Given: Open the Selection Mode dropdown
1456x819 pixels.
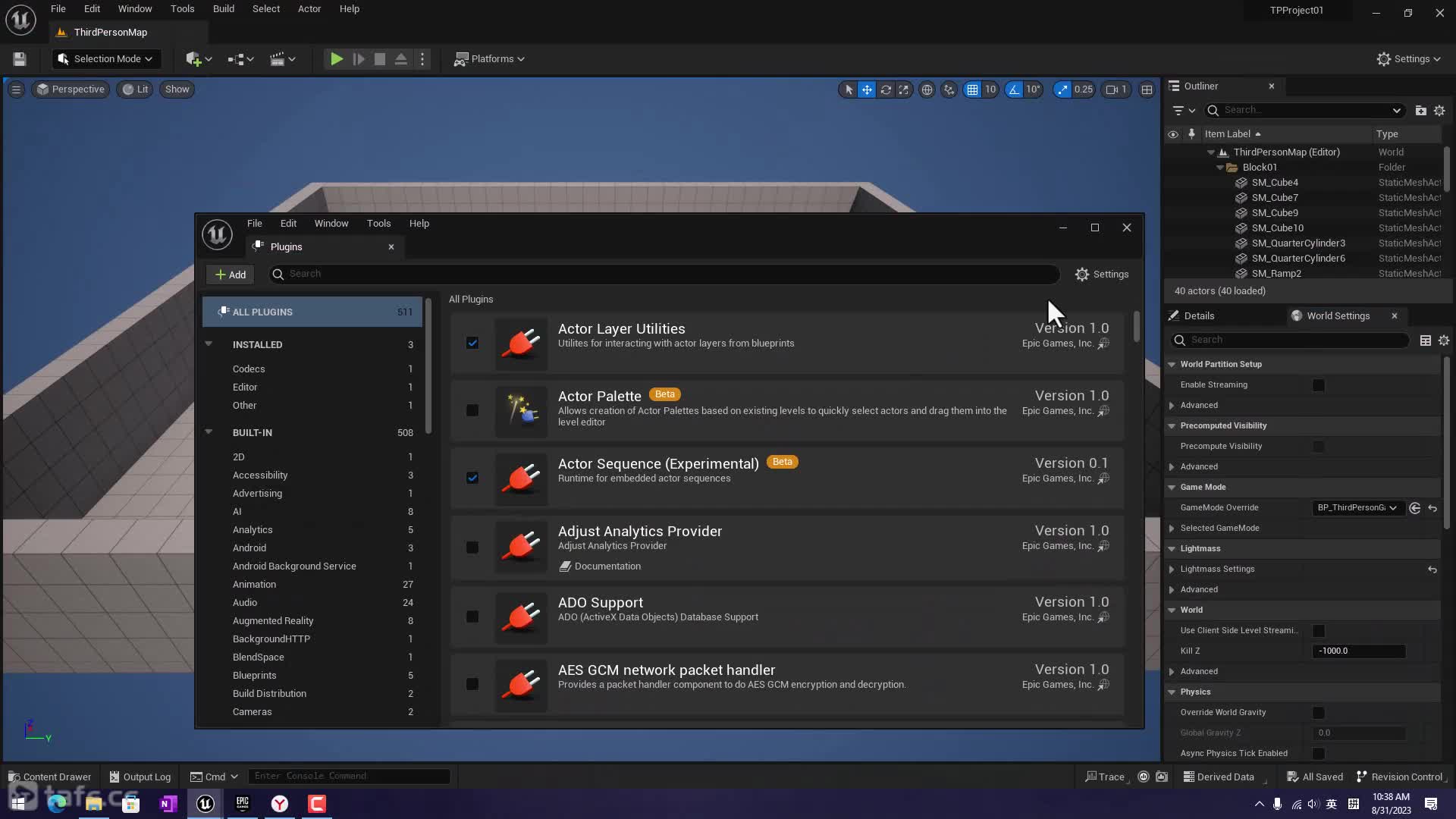Looking at the screenshot, I should [106, 59].
